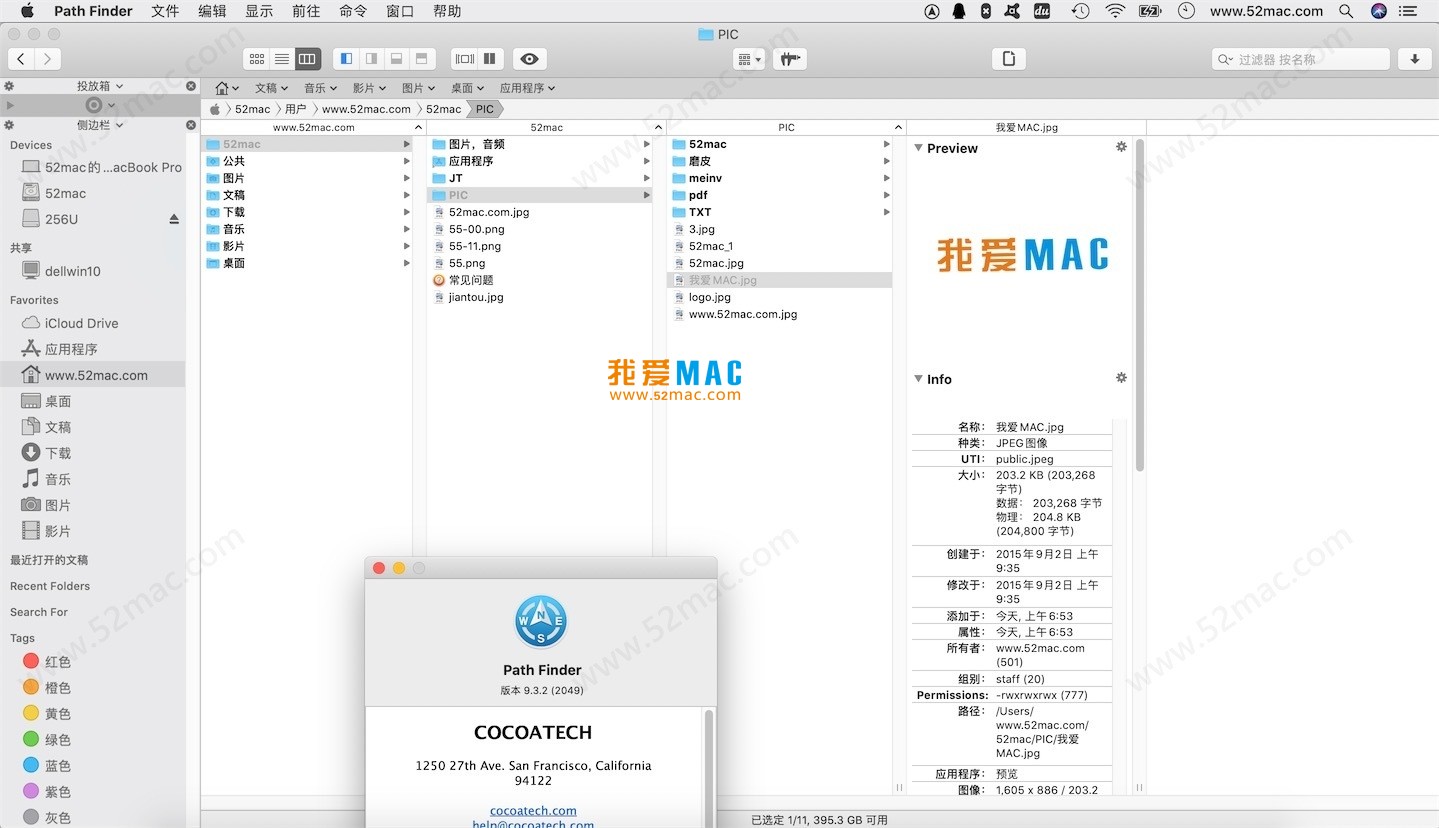Click the filter-by-name search field
This screenshot has height=828, width=1439.
click(x=1301, y=59)
